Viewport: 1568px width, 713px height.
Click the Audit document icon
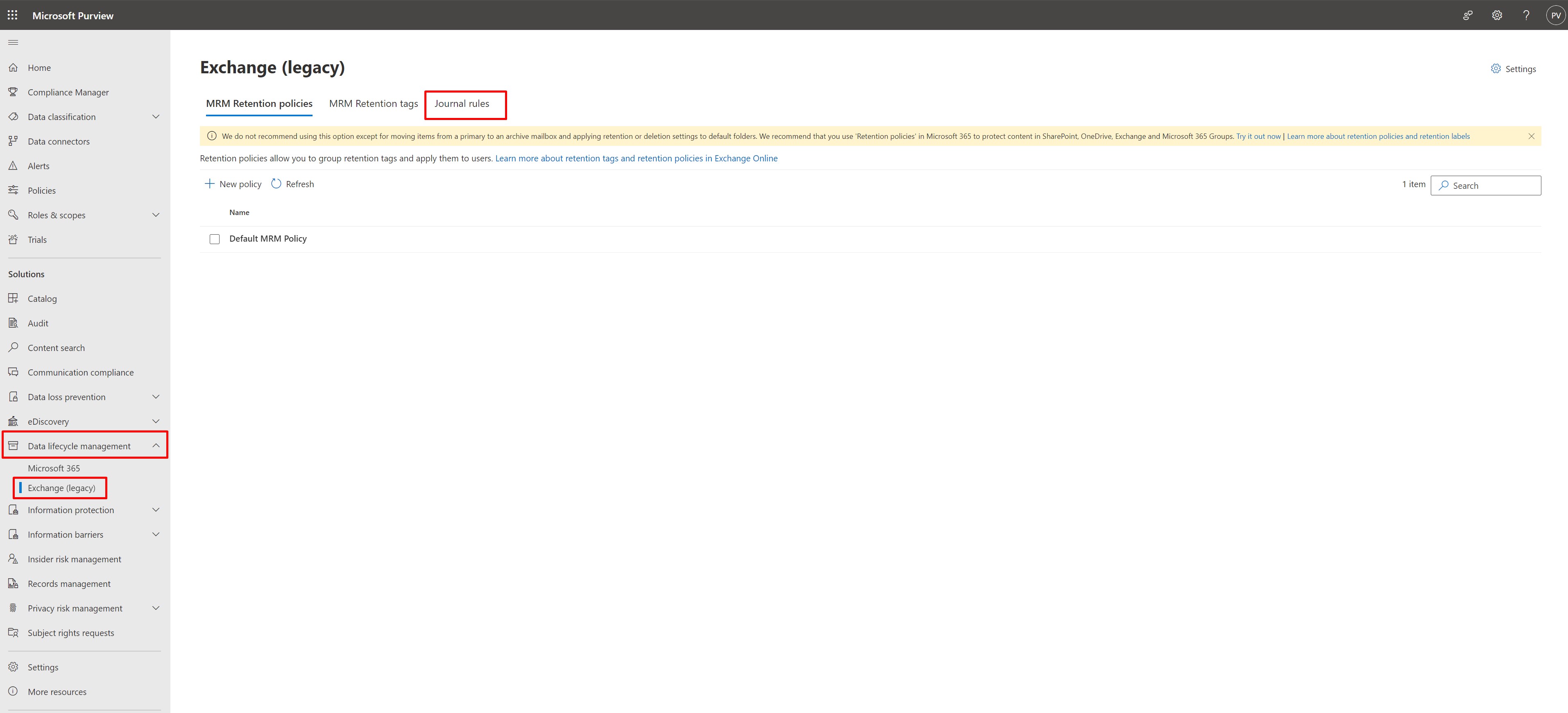pos(14,323)
